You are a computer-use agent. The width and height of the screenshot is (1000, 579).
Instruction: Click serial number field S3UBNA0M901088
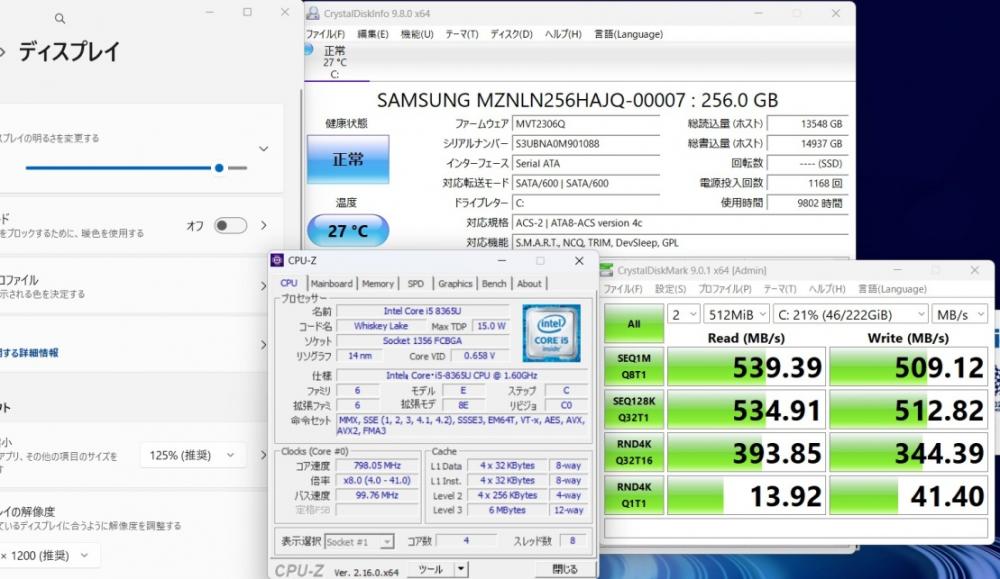click(585, 143)
